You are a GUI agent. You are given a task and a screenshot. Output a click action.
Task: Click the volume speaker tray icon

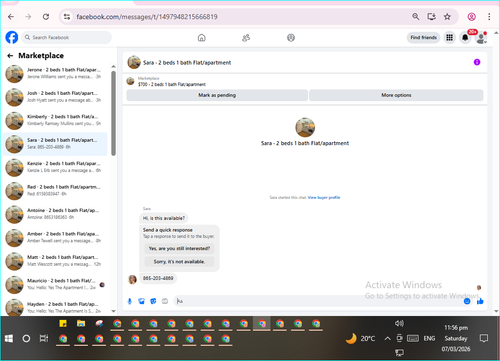tap(399, 323)
